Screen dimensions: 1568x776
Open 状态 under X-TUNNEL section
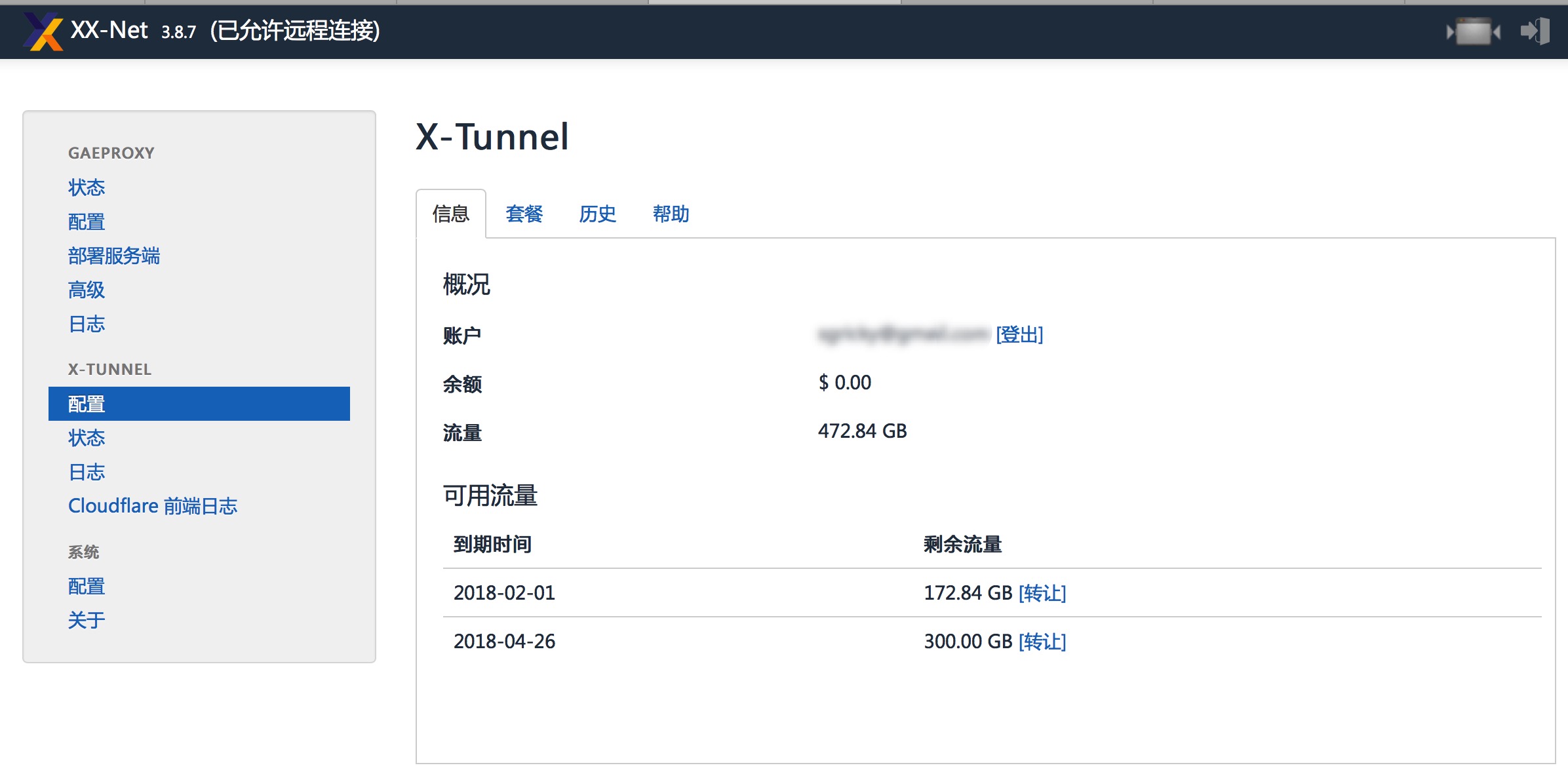[86, 438]
